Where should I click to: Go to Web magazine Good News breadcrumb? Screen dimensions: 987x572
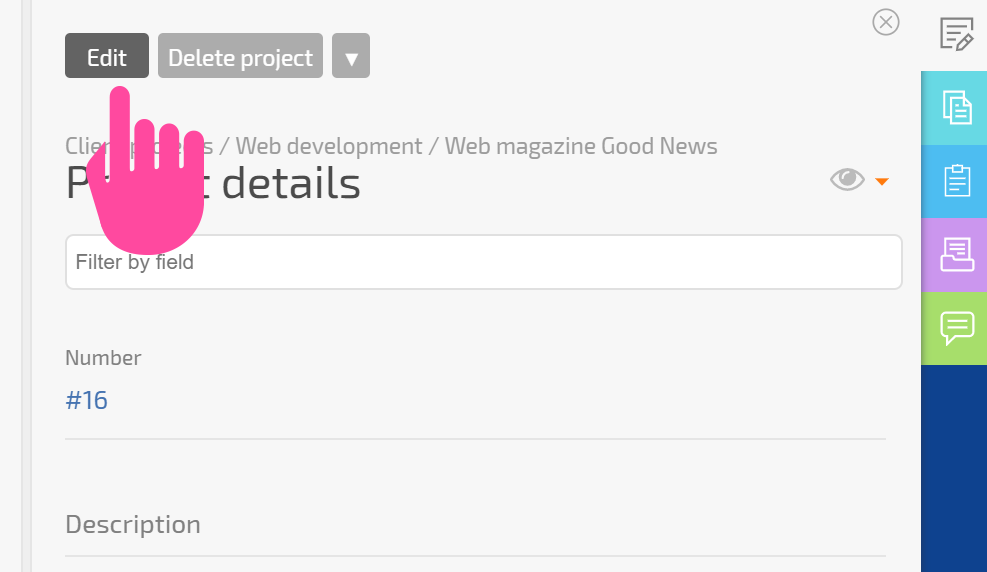point(581,146)
